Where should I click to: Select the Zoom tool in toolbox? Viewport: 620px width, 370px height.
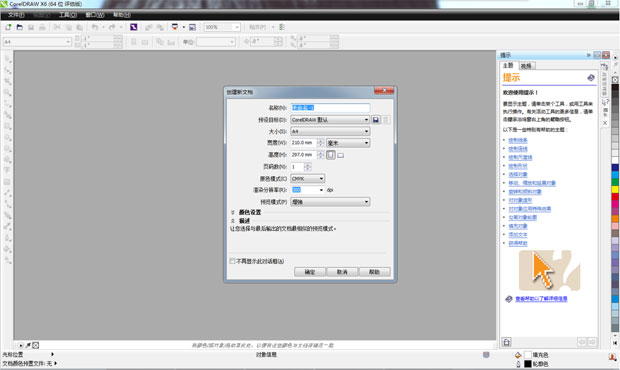click(8, 92)
